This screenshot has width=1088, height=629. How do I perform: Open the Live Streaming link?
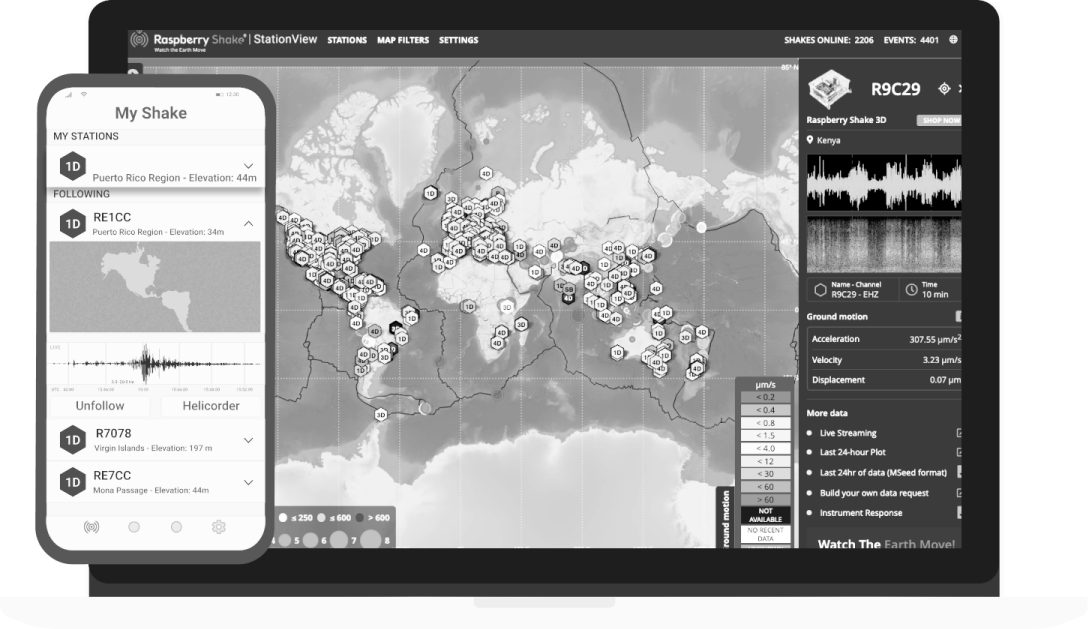(x=848, y=433)
